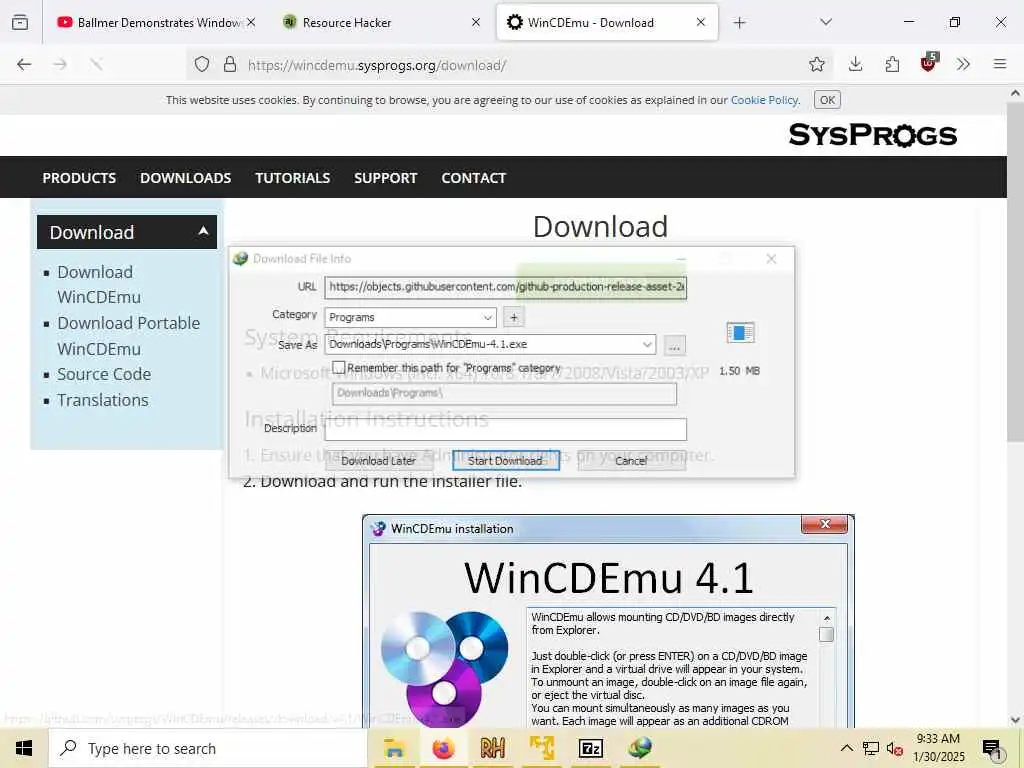Bookmark this page with the star
This screenshot has height=768, width=1024.
click(816, 64)
